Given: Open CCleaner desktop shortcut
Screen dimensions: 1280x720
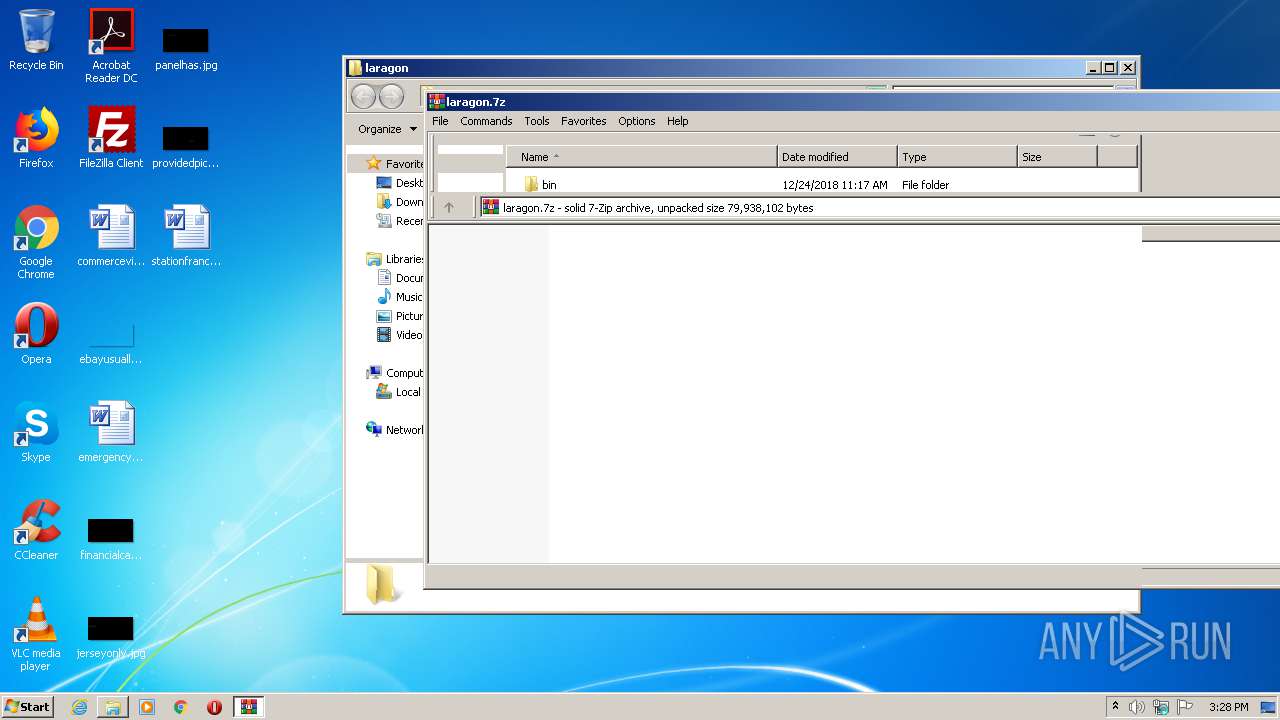Looking at the screenshot, I should (36, 530).
